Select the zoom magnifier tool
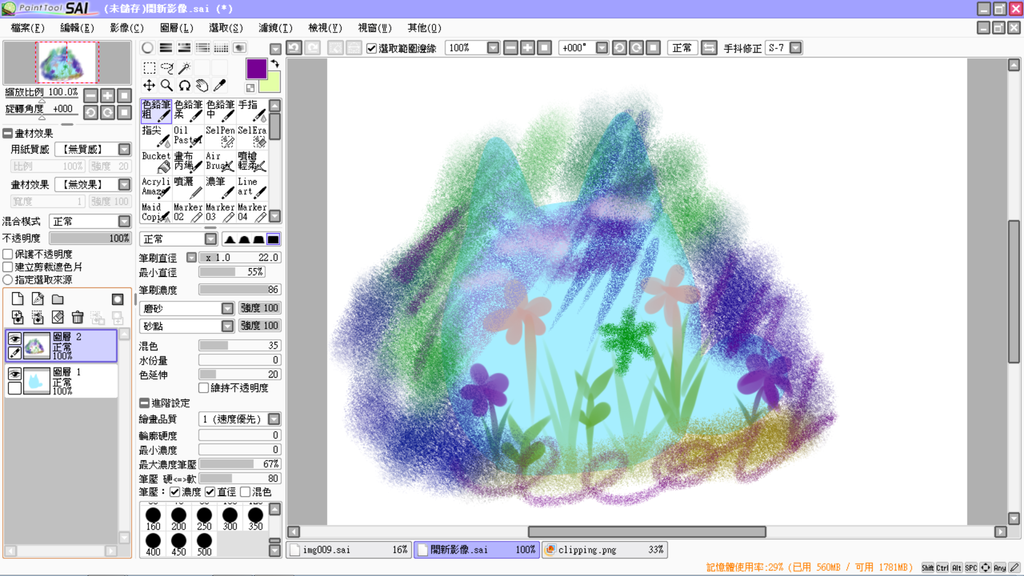Viewport: 1024px width, 576px height. (167, 86)
